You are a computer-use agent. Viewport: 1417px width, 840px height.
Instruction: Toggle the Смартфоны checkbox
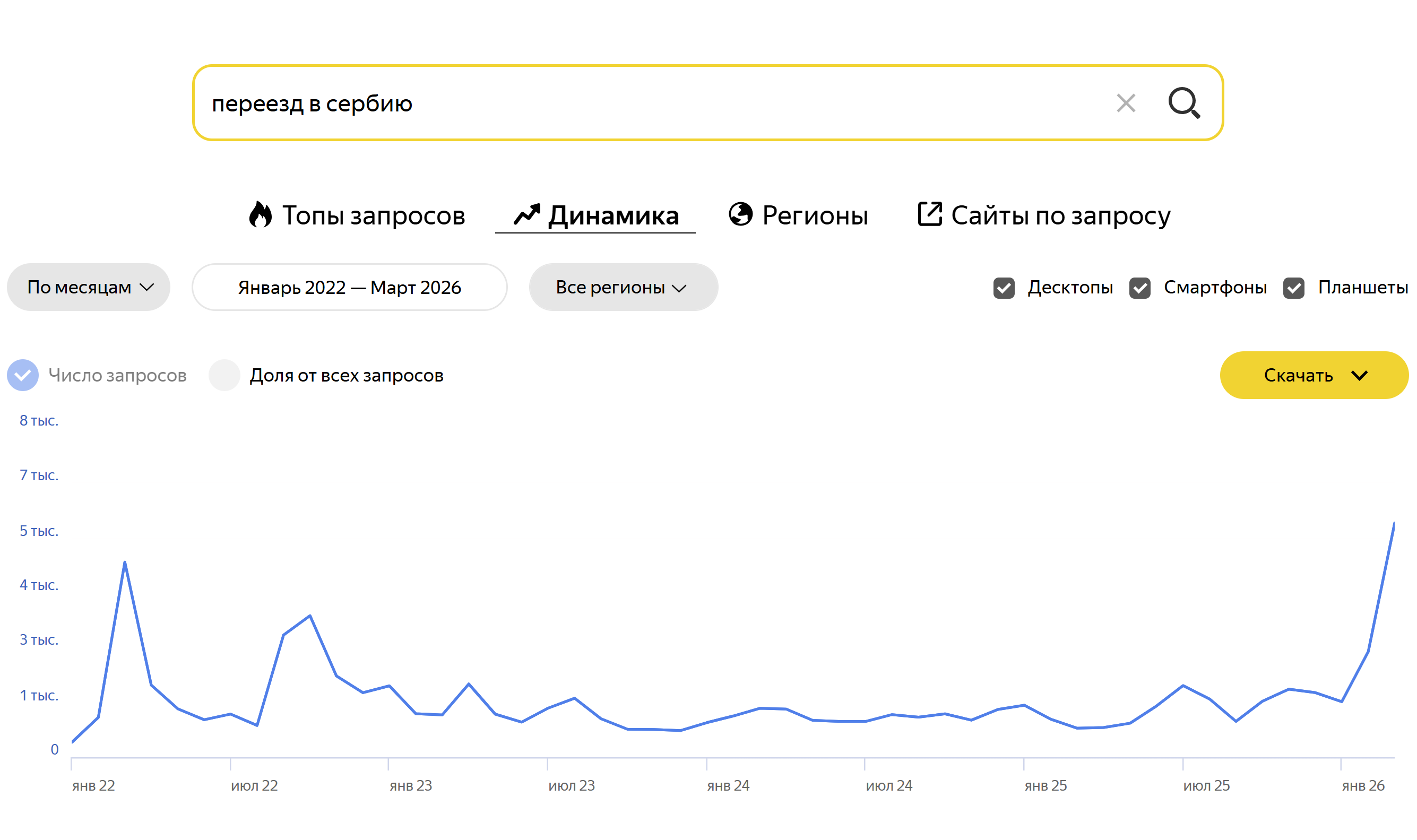pyautogui.click(x=1139, y=288)
